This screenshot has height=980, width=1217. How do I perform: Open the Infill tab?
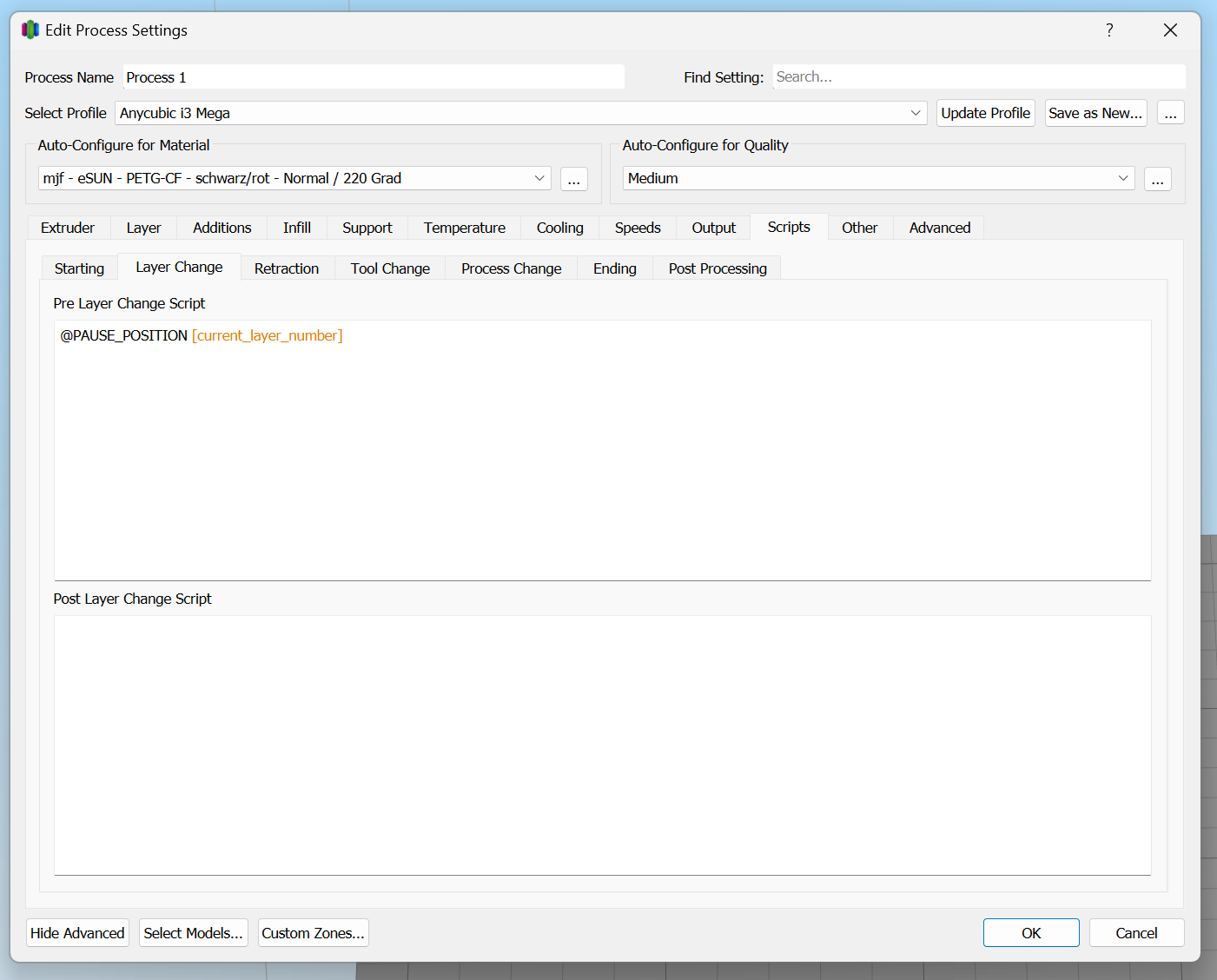tap(297, 228)
